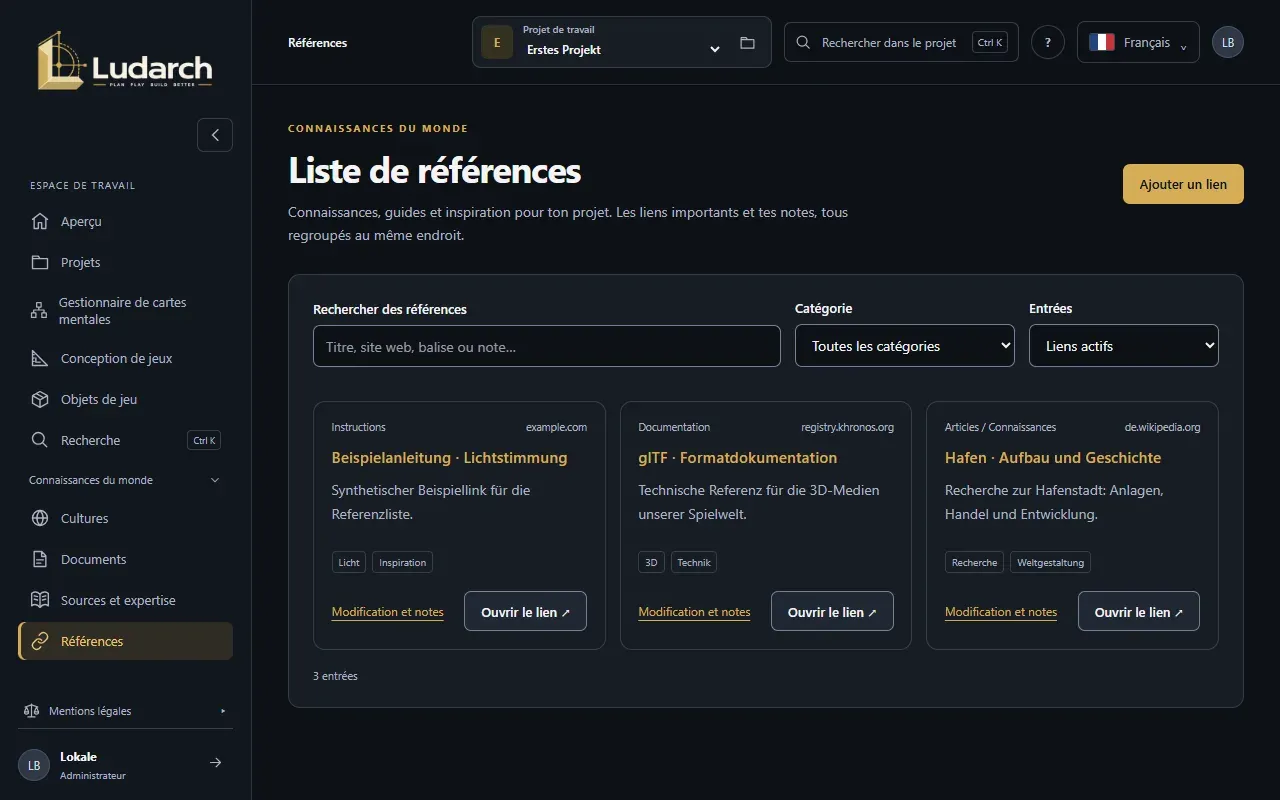Open Conception de jeux in sidebar
The height and width of the screenshot is (800, 1280).
[x=125, y=358]
